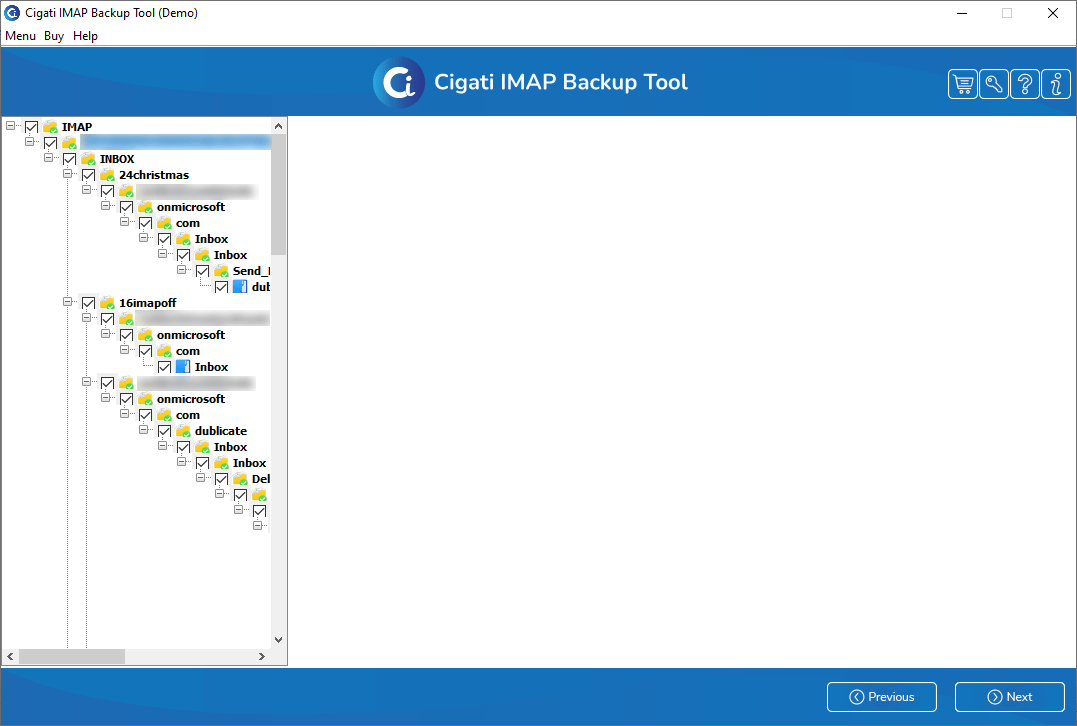1077x726 pixels.
Task: Select the 24christmas folder label
Action: point(154,175)
